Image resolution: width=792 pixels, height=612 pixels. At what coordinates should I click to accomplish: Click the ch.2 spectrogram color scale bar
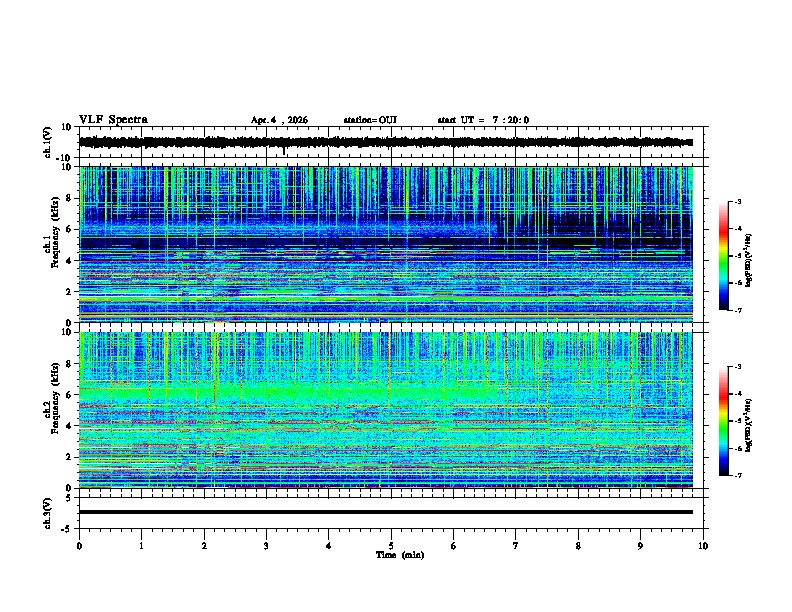pyautogui.click(x=723, y=421)
